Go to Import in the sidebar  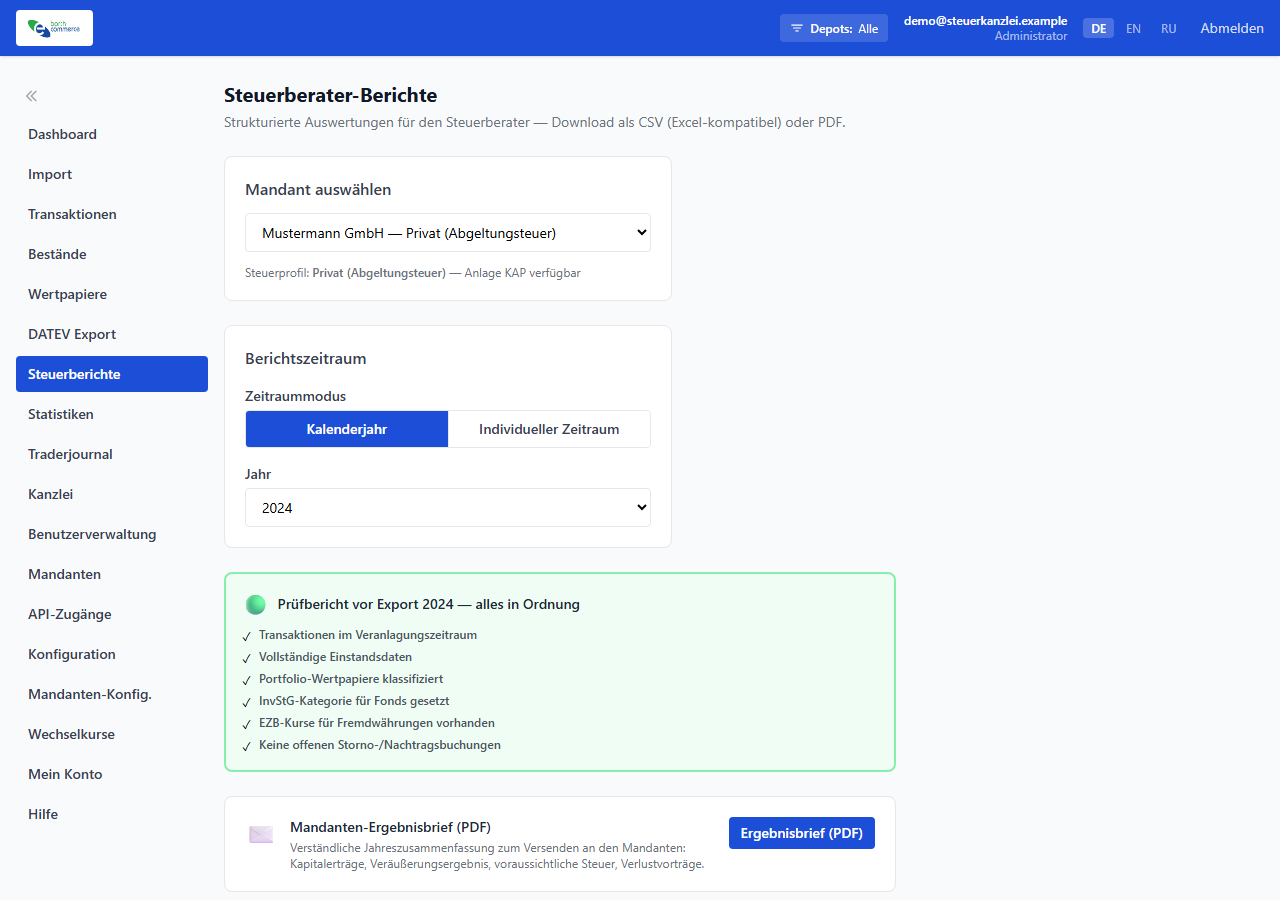pos(112,174)
